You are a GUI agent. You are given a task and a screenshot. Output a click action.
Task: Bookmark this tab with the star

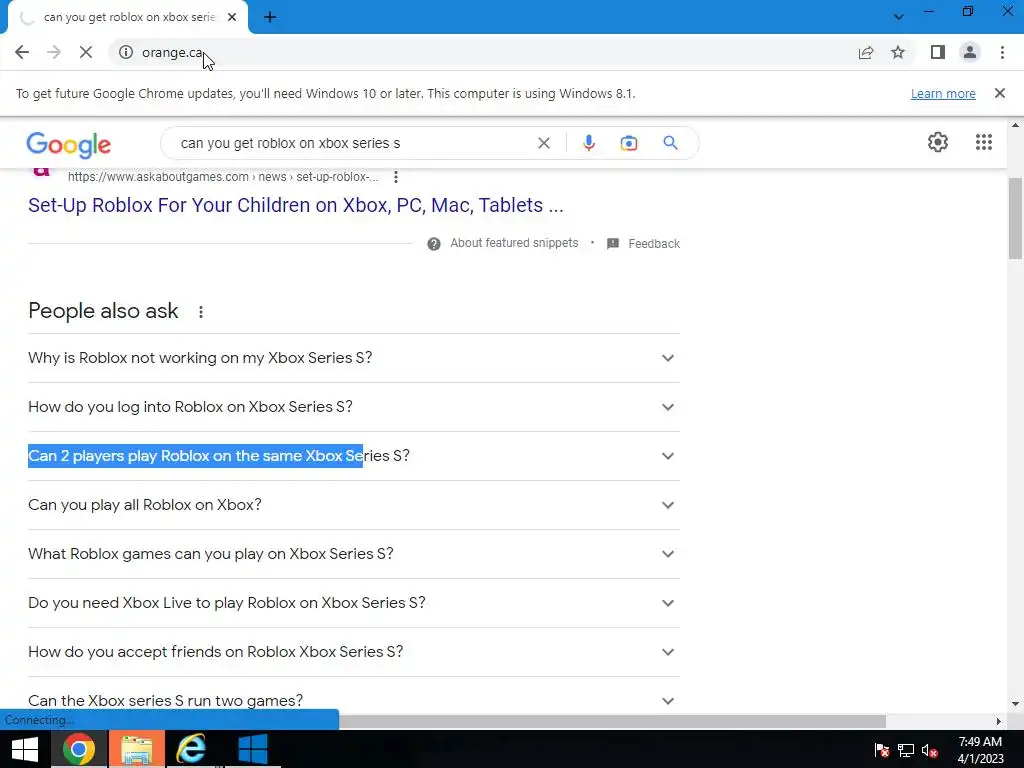click(x=898, y=52)
